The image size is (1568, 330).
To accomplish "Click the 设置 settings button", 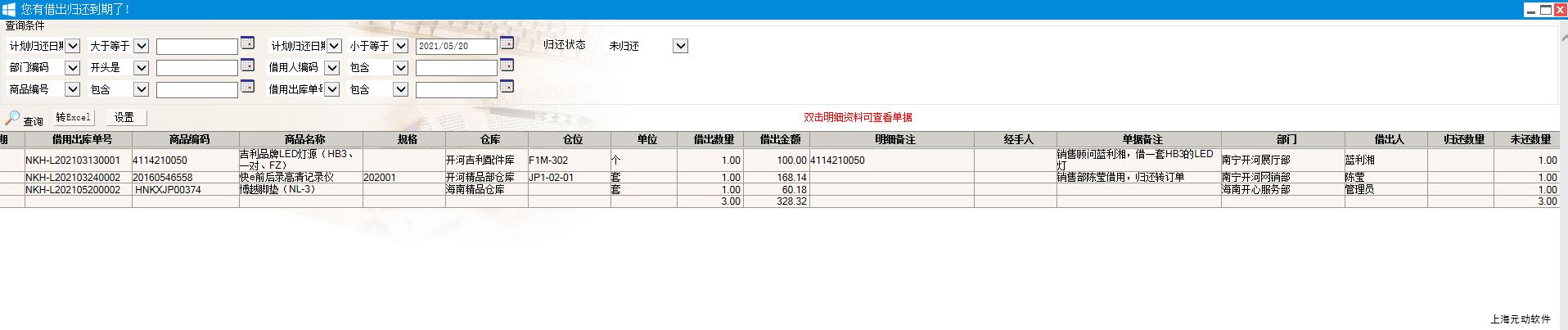I will (x=124, y=118).
